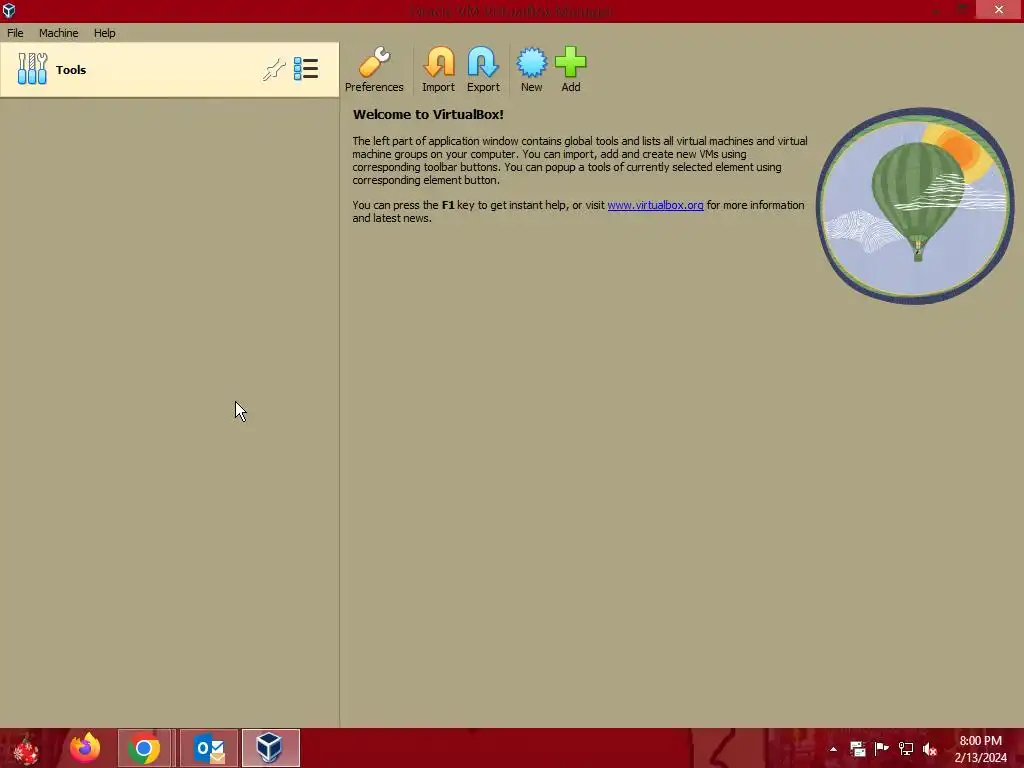This screenshot has height=768, width=1024.
Task: Open Google Chrome from the taskbar
Action: coord(144,748)
